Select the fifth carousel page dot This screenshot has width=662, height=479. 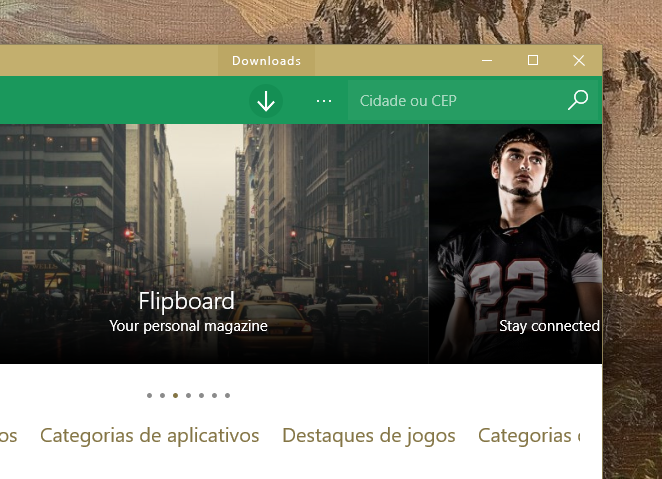click(201, 395)
